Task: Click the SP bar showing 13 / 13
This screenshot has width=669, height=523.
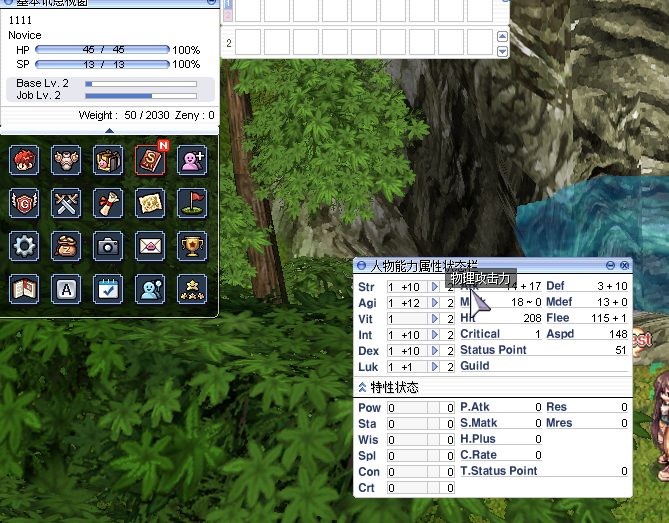Action: click(102, 64)
